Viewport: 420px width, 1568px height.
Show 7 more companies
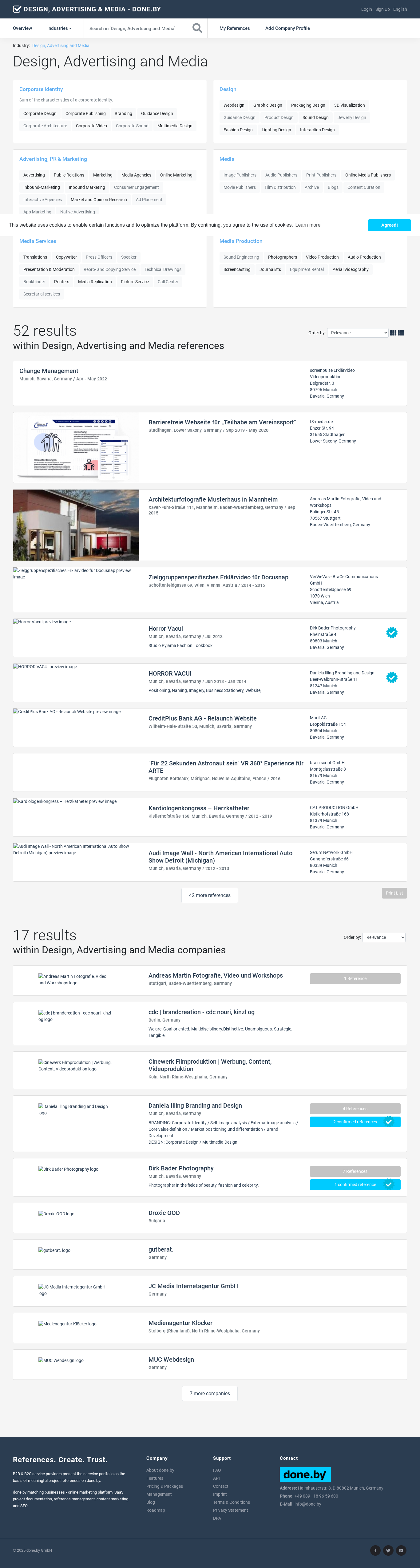[209, 1393]
